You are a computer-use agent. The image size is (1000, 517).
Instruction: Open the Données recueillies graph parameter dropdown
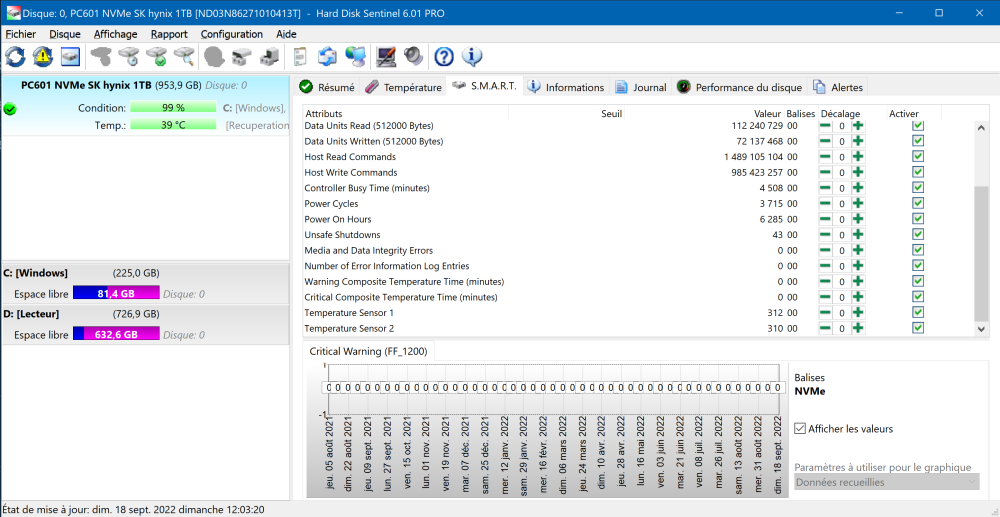886,482
